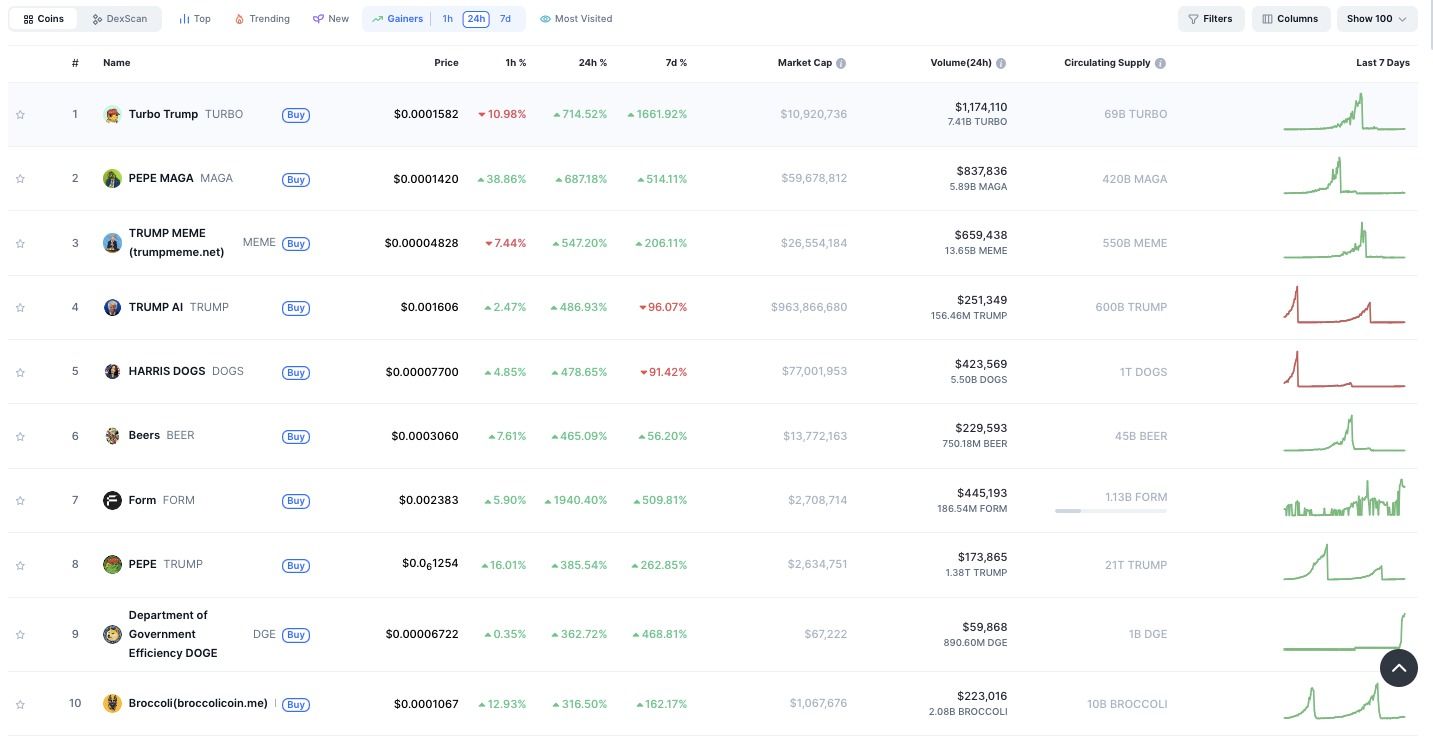Screen dimensions: 1433x737
Task: Star the TRUMP AI coin row
Action: (x=20, y=308)
